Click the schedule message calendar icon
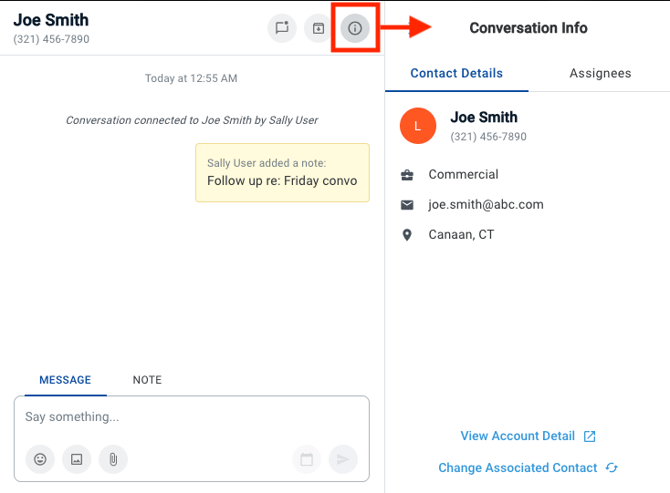The width and height of the screenshot is (670, 493). click(x=307, y=459)
